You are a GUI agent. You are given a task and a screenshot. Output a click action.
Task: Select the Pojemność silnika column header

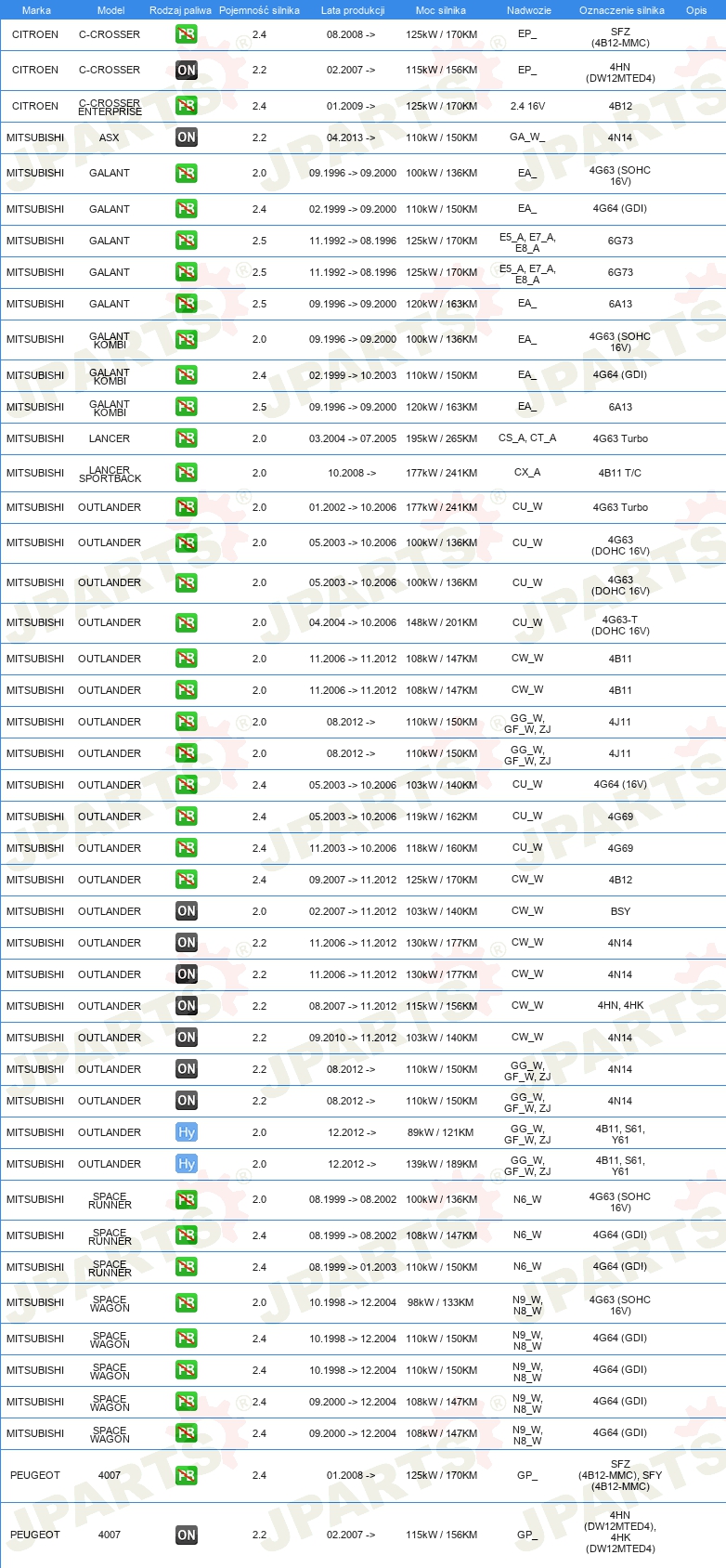tap(259, 10)
